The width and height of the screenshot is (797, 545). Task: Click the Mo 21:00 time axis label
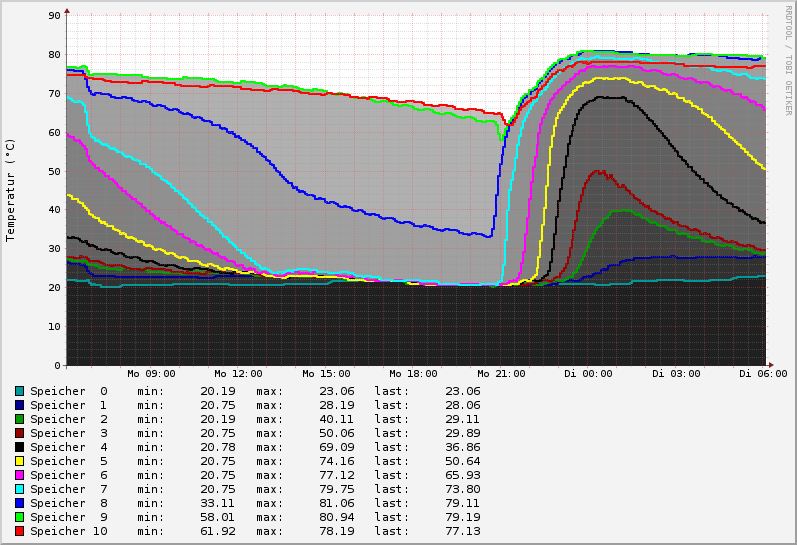pyautogui.click(x=501, y=374)
